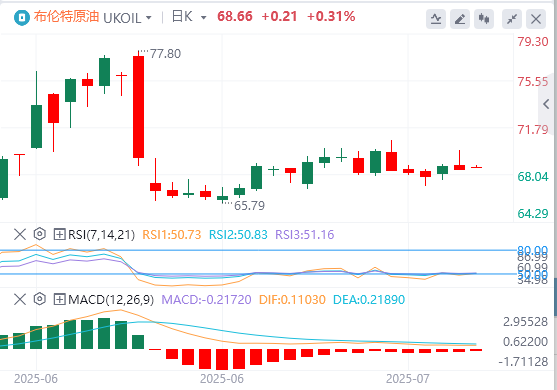Click the MACD(12,26,9) indicator label
The height and width of the screenshot is (390, 557).
(111, 299)
